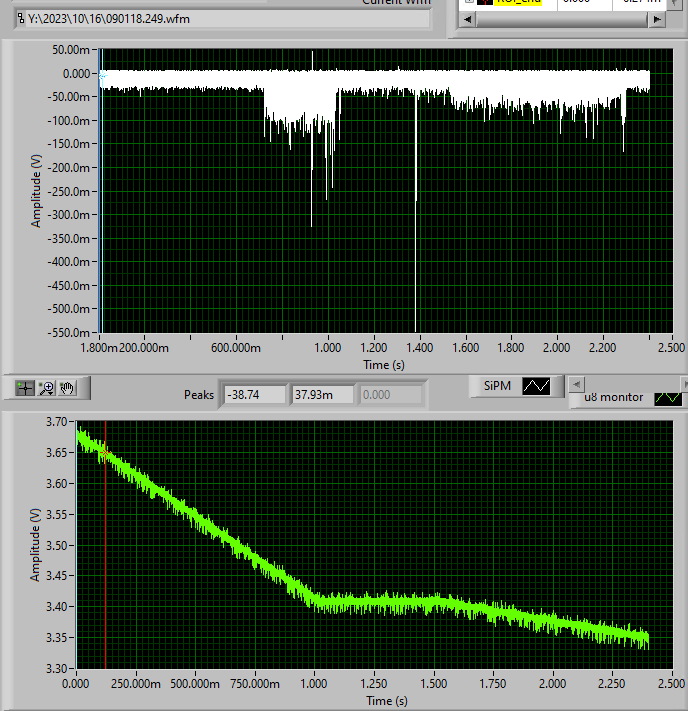Click the left arrow above u8 monitor legend
The image size is (688, 711).
point(576,385)
